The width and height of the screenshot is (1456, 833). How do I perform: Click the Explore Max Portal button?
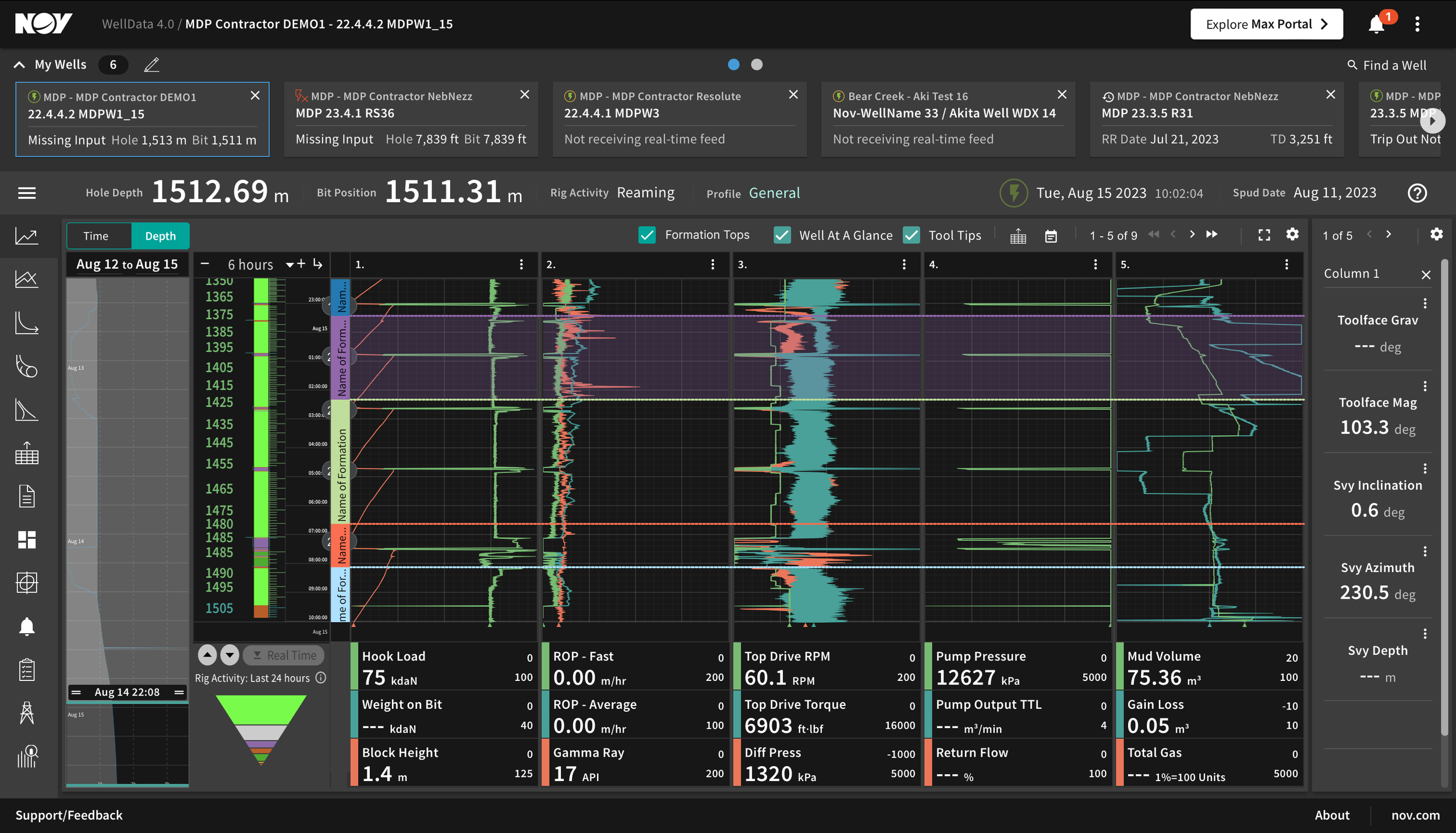(1267, 24)
